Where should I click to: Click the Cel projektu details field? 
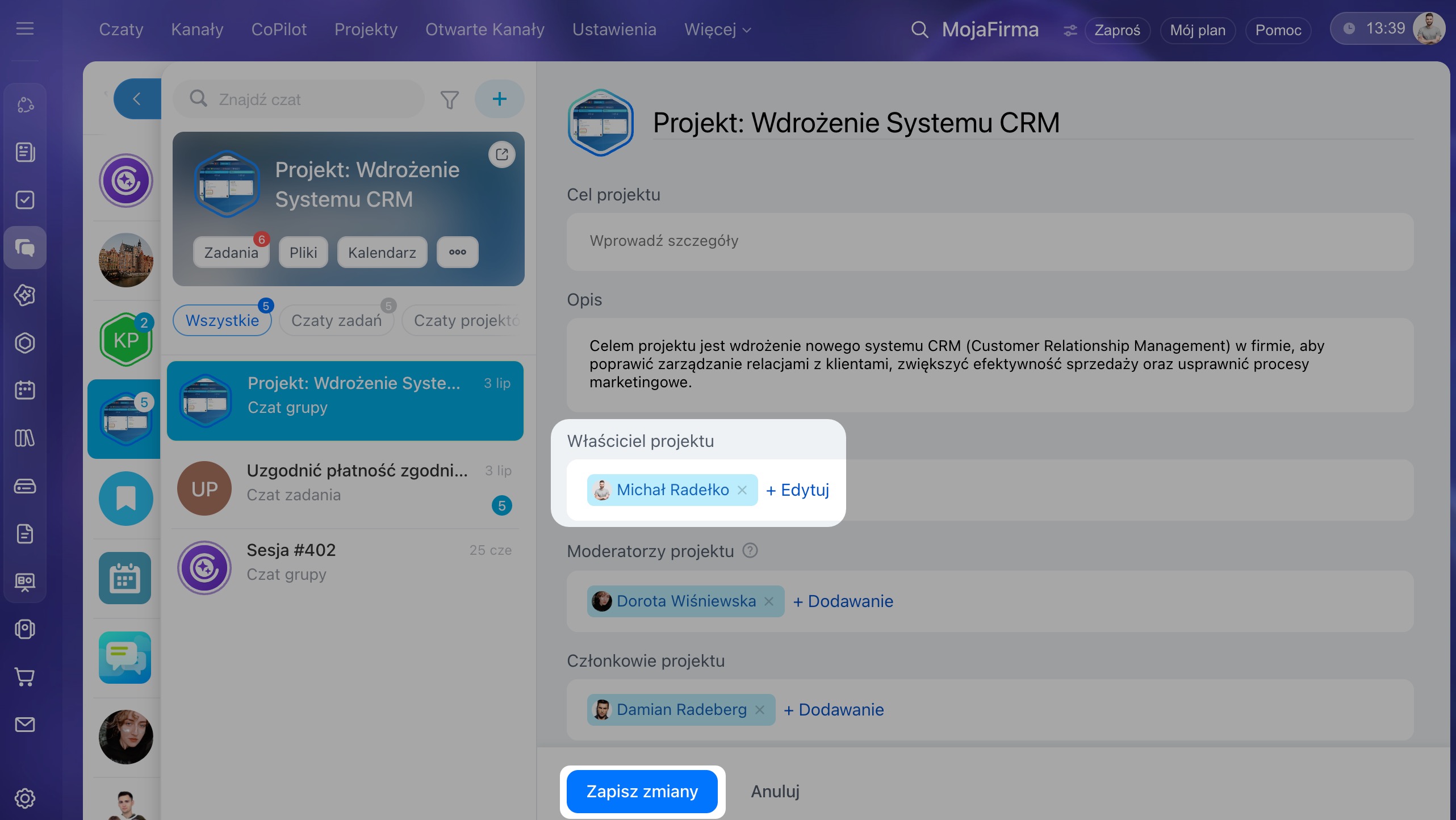click(990, 241)
